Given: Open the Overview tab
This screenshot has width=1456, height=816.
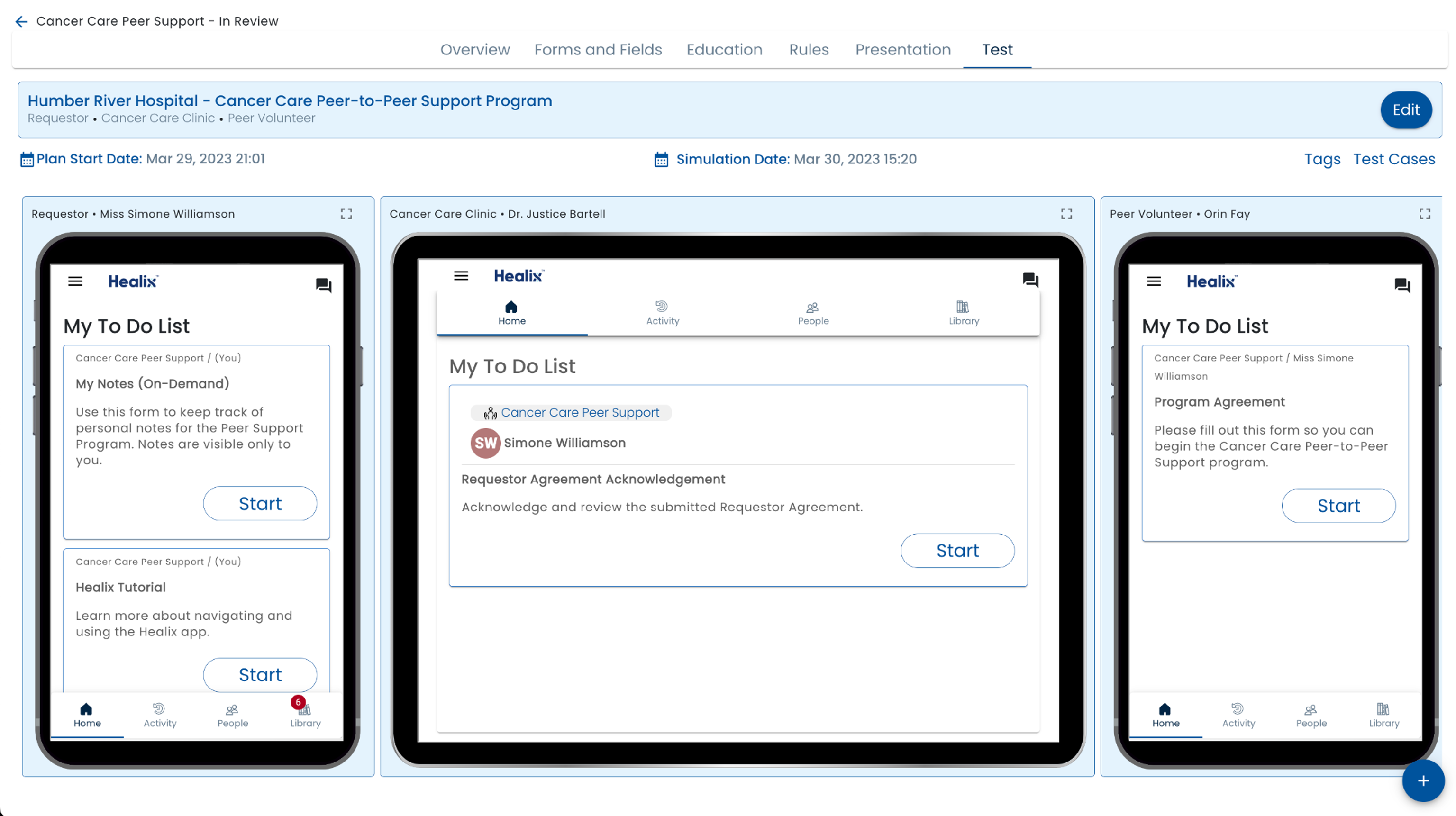Looking at the screenshot, I should pos(475,50).
